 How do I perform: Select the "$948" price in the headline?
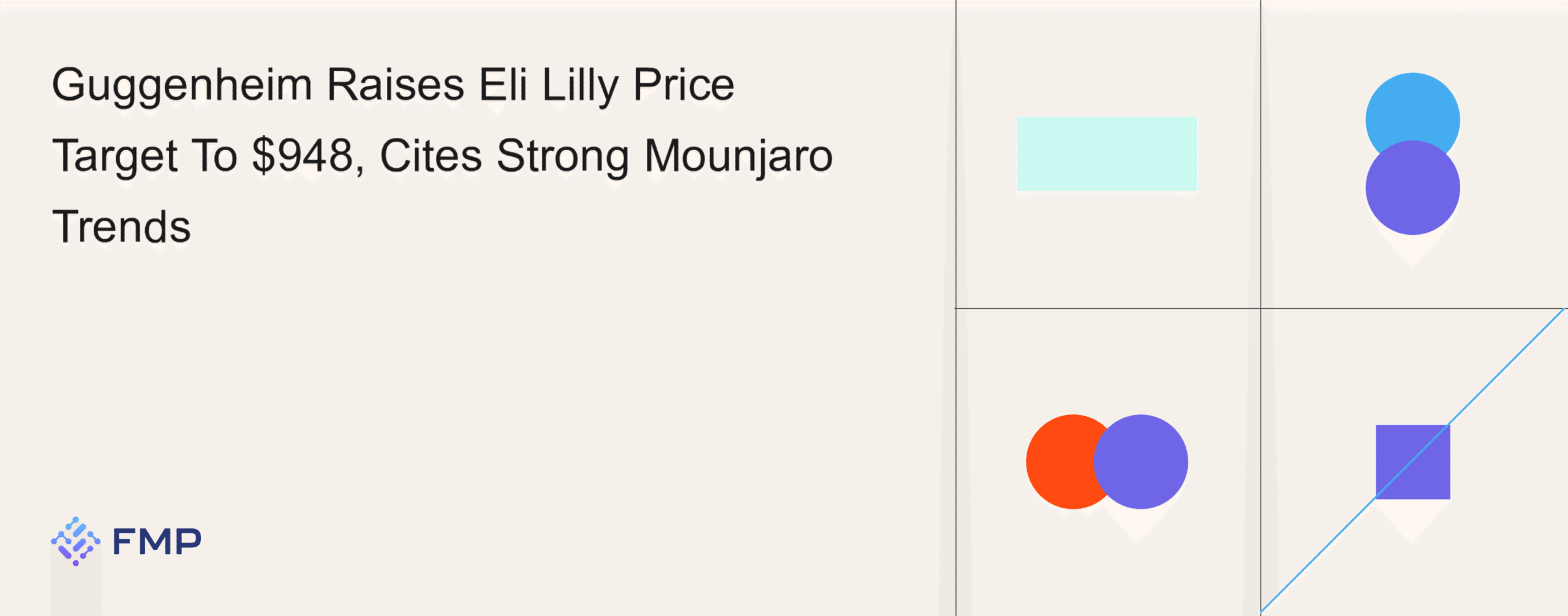(304, 155)
